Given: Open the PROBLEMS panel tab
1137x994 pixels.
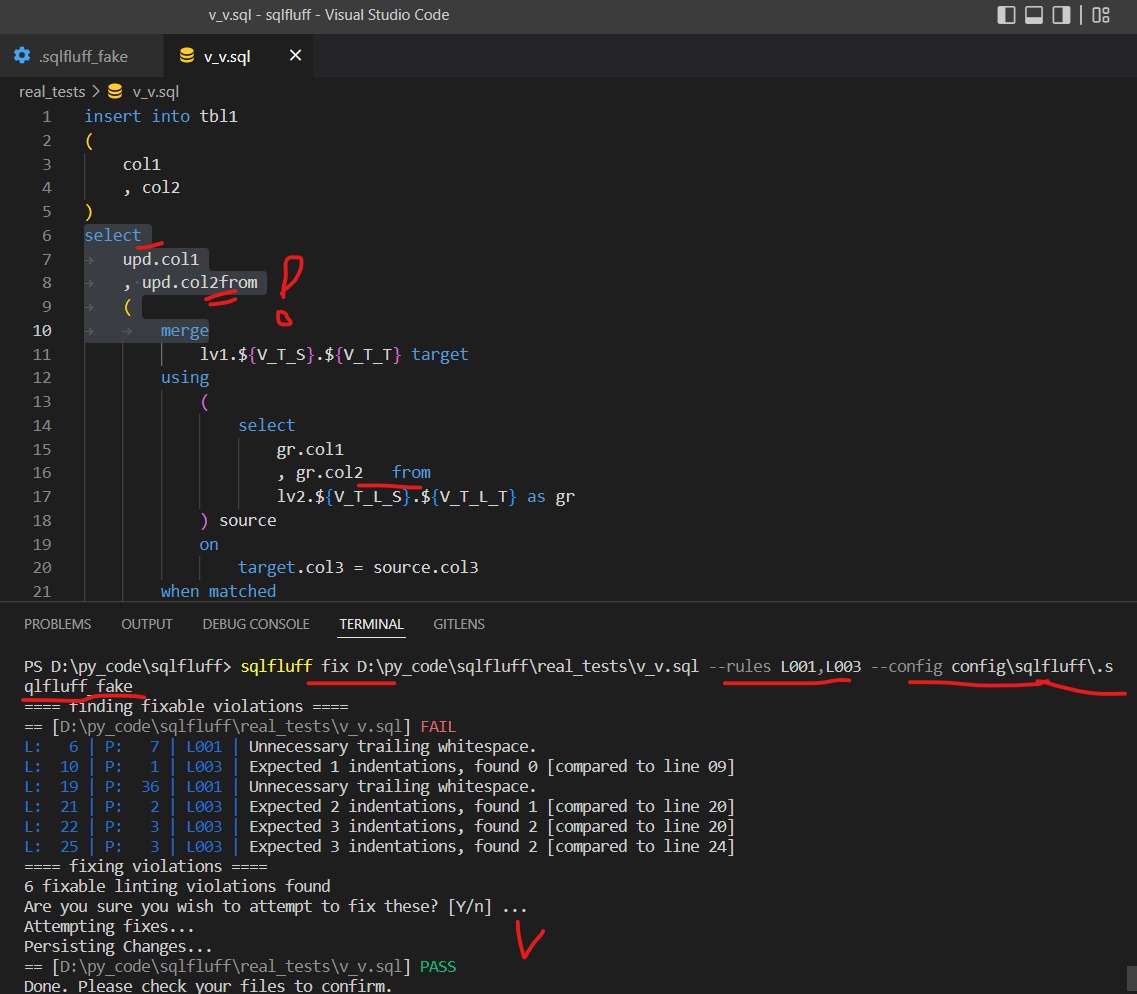Looking at the screenshot, I should coord(57,624).
